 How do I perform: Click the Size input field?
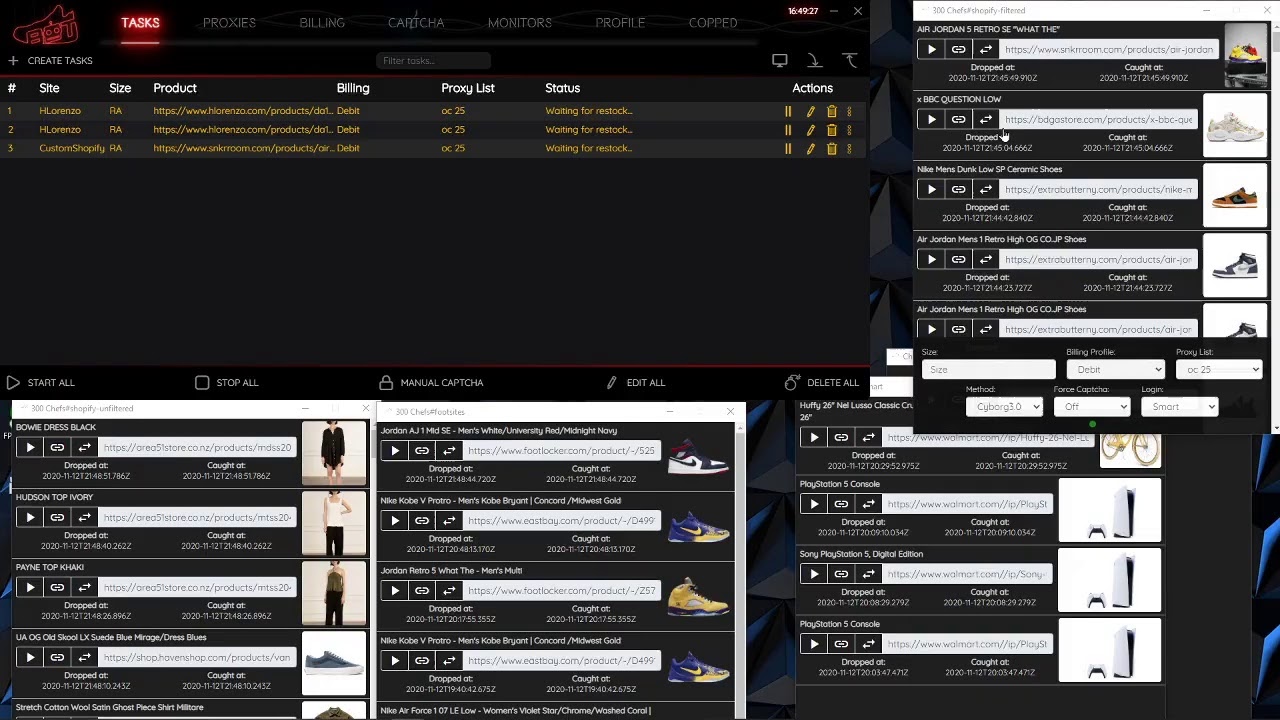[988, 369]
